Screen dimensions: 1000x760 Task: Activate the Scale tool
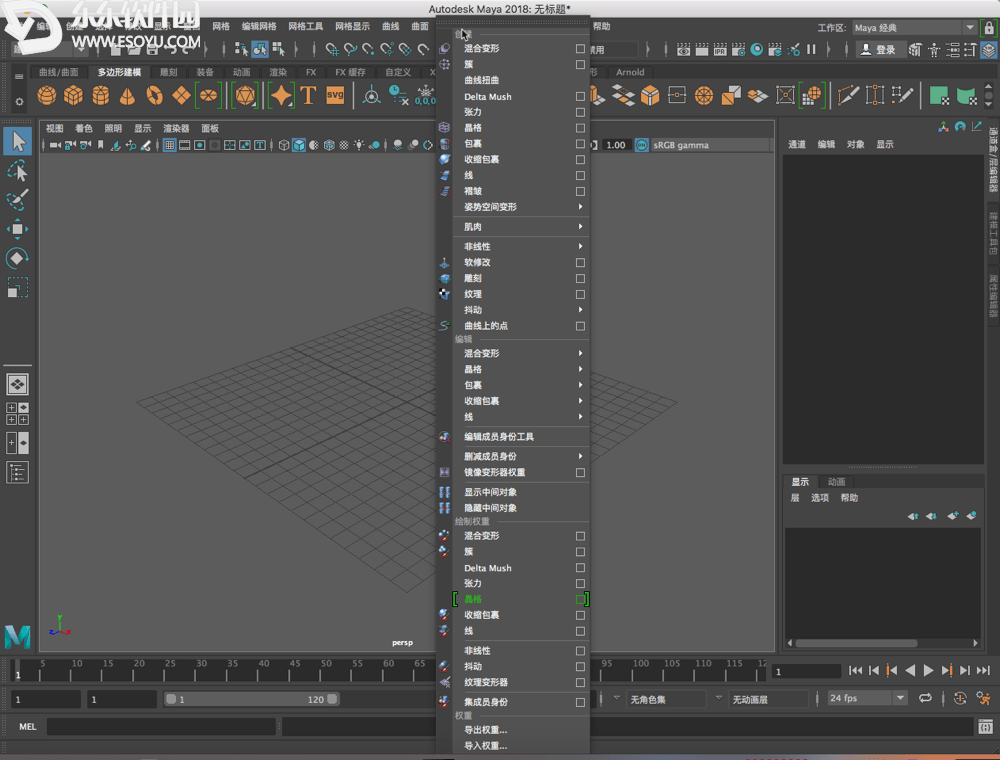point(18,288)
